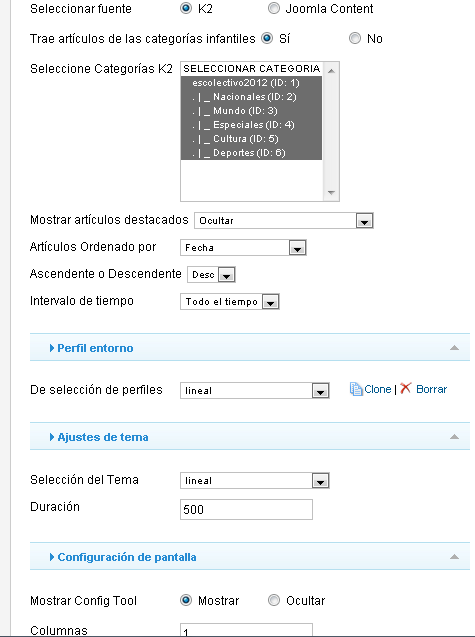Open the Mostrar artículos destacados dropdown
The image size is (475, 637).
284,221
